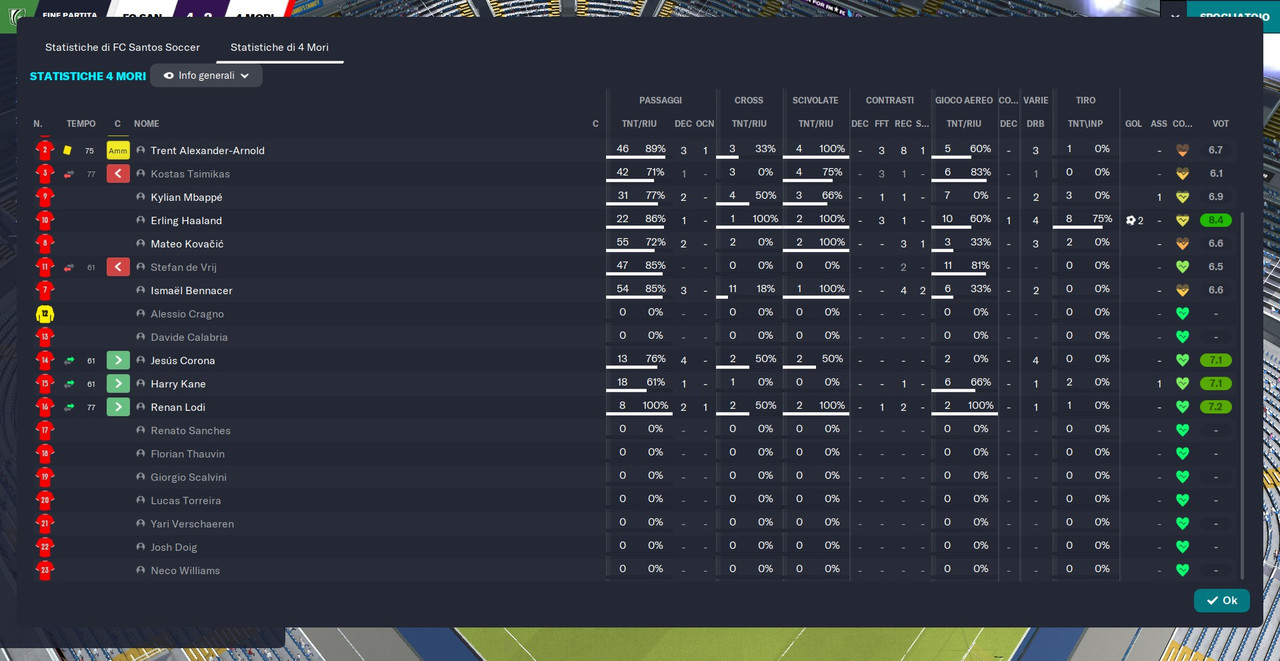Click Trent Alexander-Arnold's Amm booking badge

118,150
